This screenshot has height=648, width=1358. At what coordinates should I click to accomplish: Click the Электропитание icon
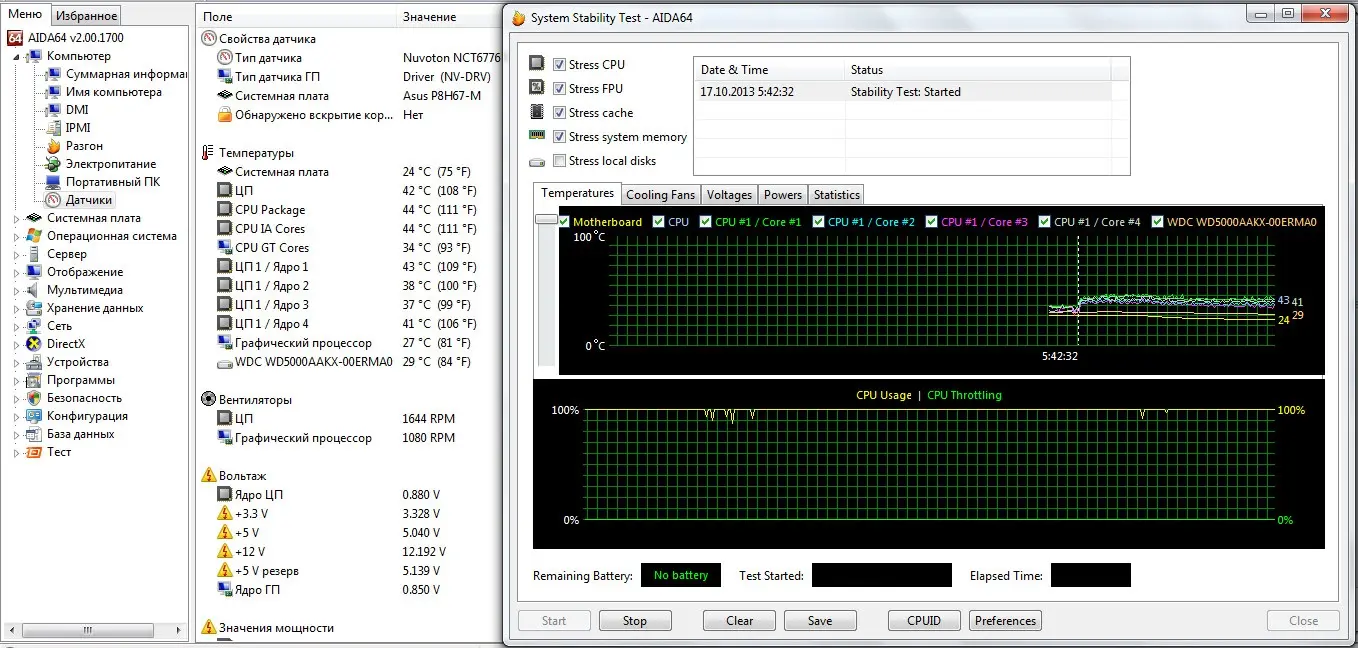pyautogui.click(x=54, y=164)
